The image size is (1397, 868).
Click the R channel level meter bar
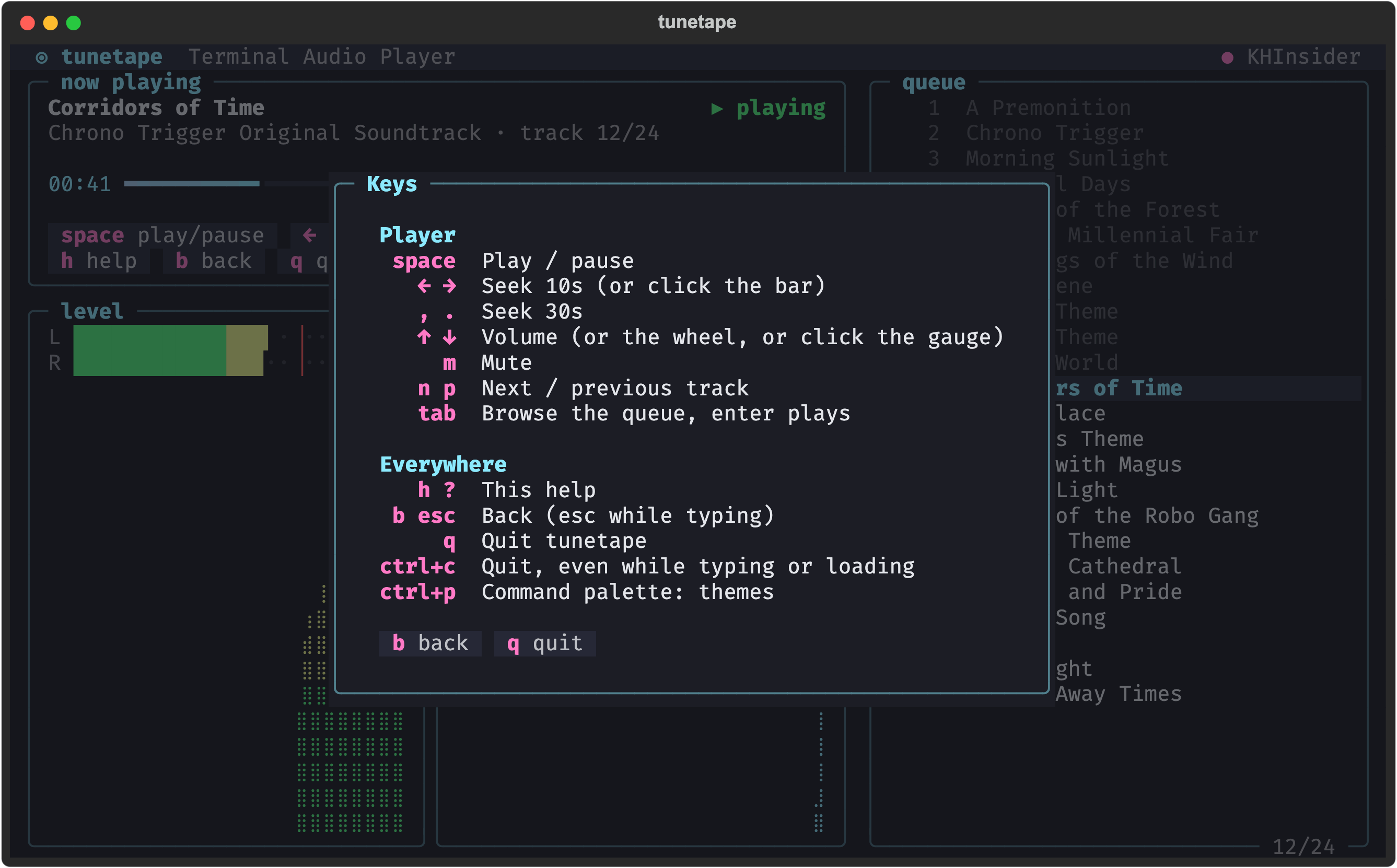click(x=168, y=363)
